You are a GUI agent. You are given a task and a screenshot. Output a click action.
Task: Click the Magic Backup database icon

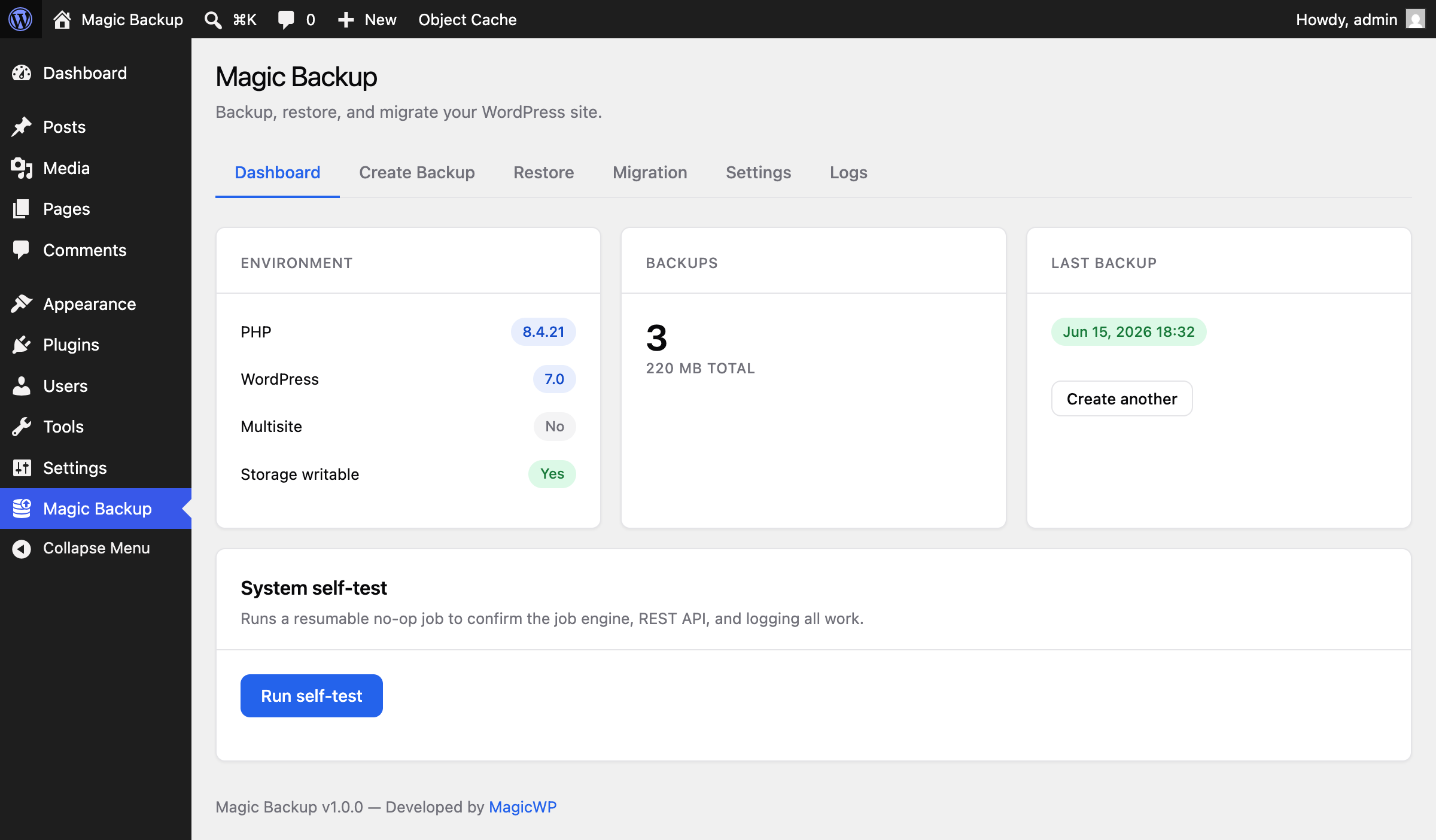[x=22, y=509]
